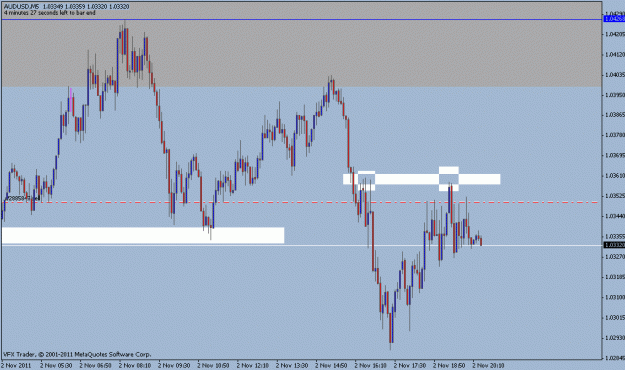The height and width of the screenshot is (370, 625).
Task: Select the large white rectangle at lower left
Action: click(143, 235)
